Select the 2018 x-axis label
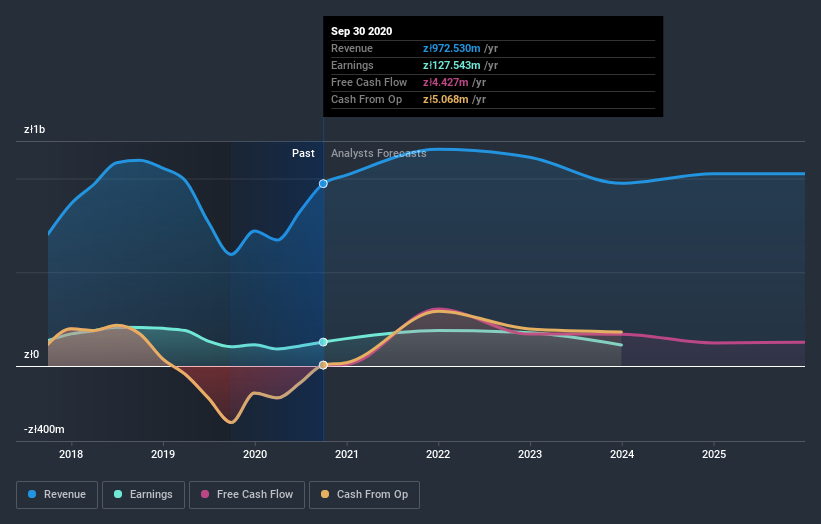 (71, 454)
